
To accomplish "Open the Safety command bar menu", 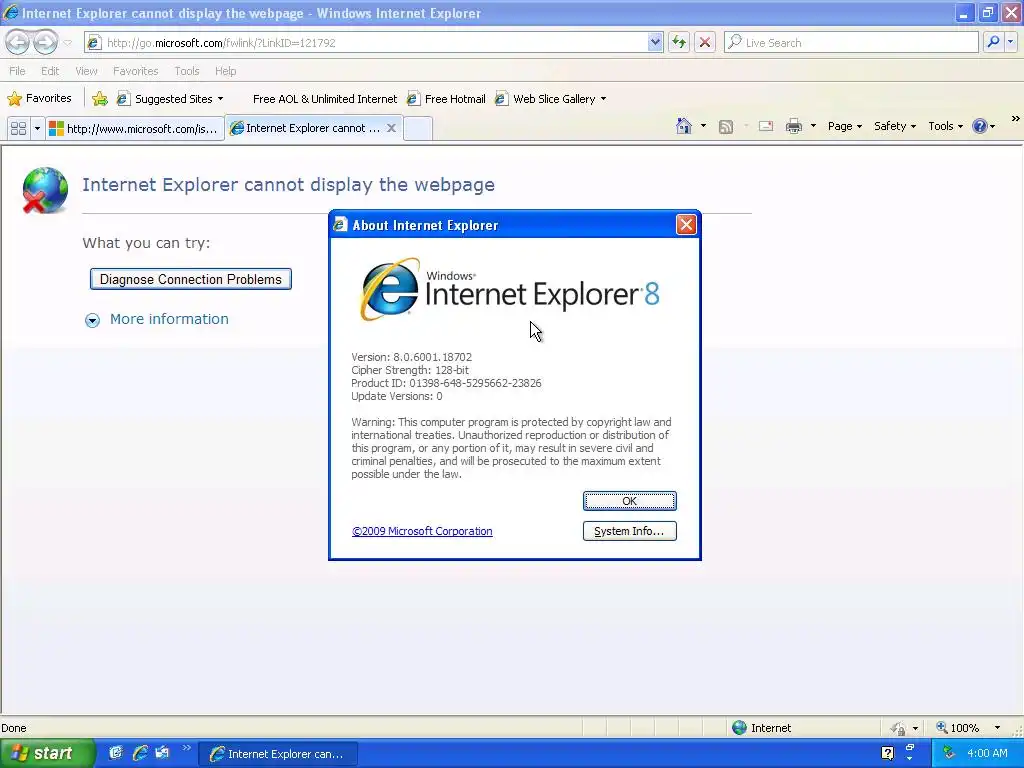I will click(895, 126).
